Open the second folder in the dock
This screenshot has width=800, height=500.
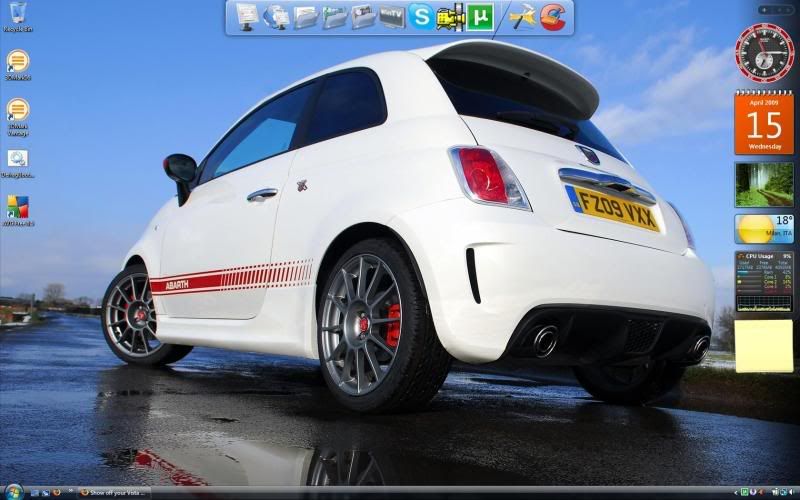(x=335, y=17)
